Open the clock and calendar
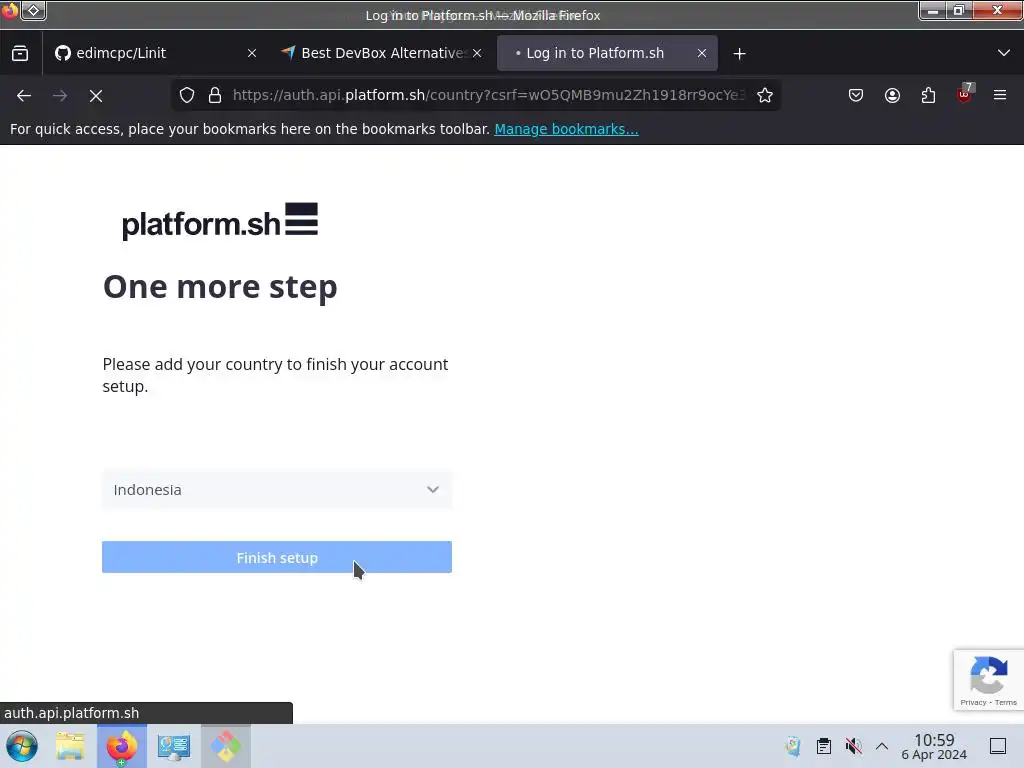This screenshot has height=768, width=1024. pos(934,746)
